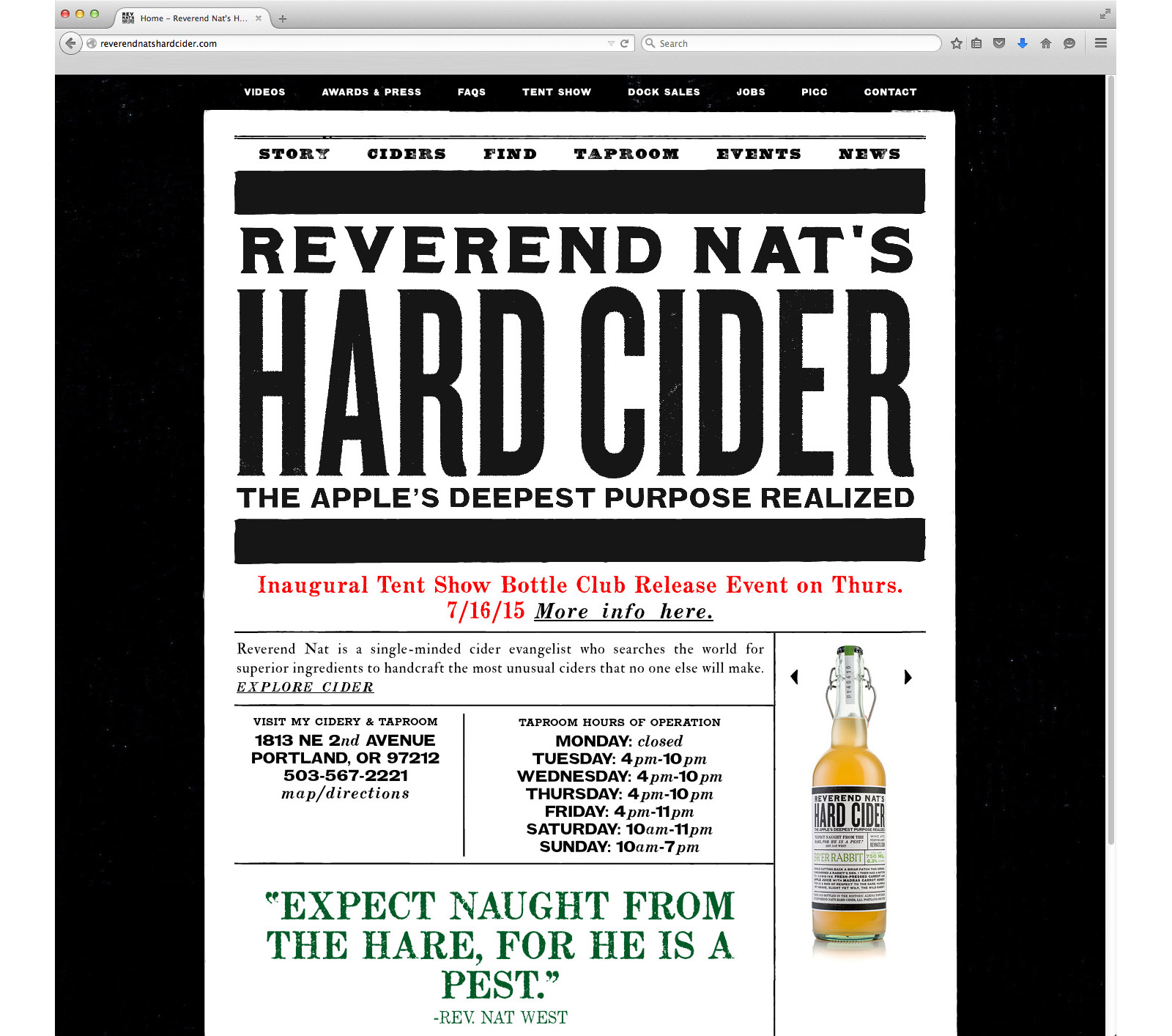
Task: Open the downloads arrow icon
Action: [x=1023, y=43]
